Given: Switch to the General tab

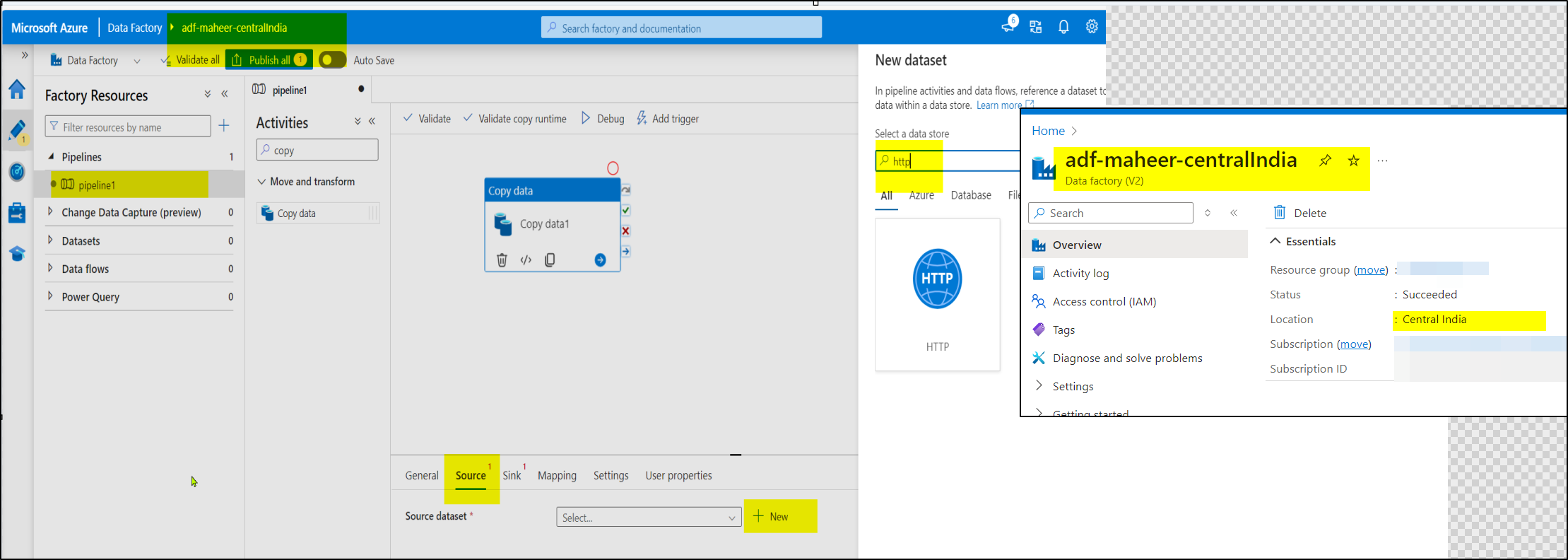Looking at the screenshot, I should 422,476.
